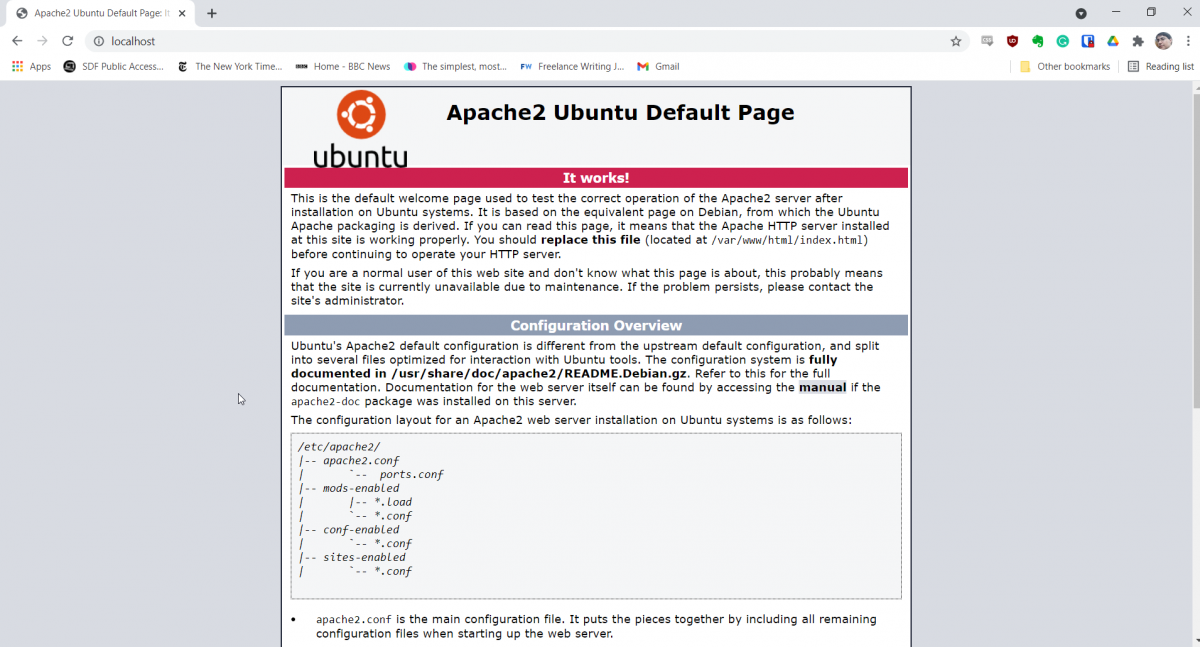View site information icon beside localhost
1200x647 pixels.
[98, 41]
